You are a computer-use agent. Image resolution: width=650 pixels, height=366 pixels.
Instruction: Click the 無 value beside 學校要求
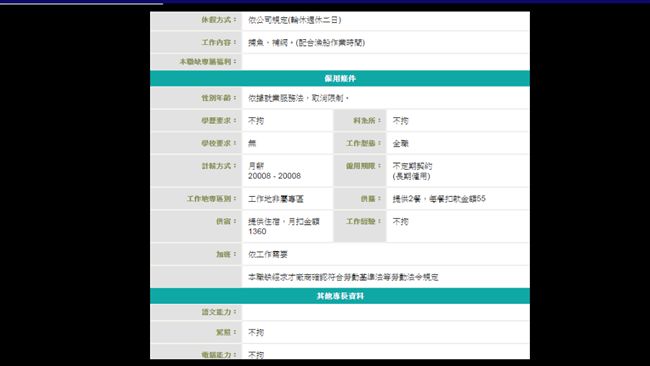pyautogui.click(x=252, y=143)
